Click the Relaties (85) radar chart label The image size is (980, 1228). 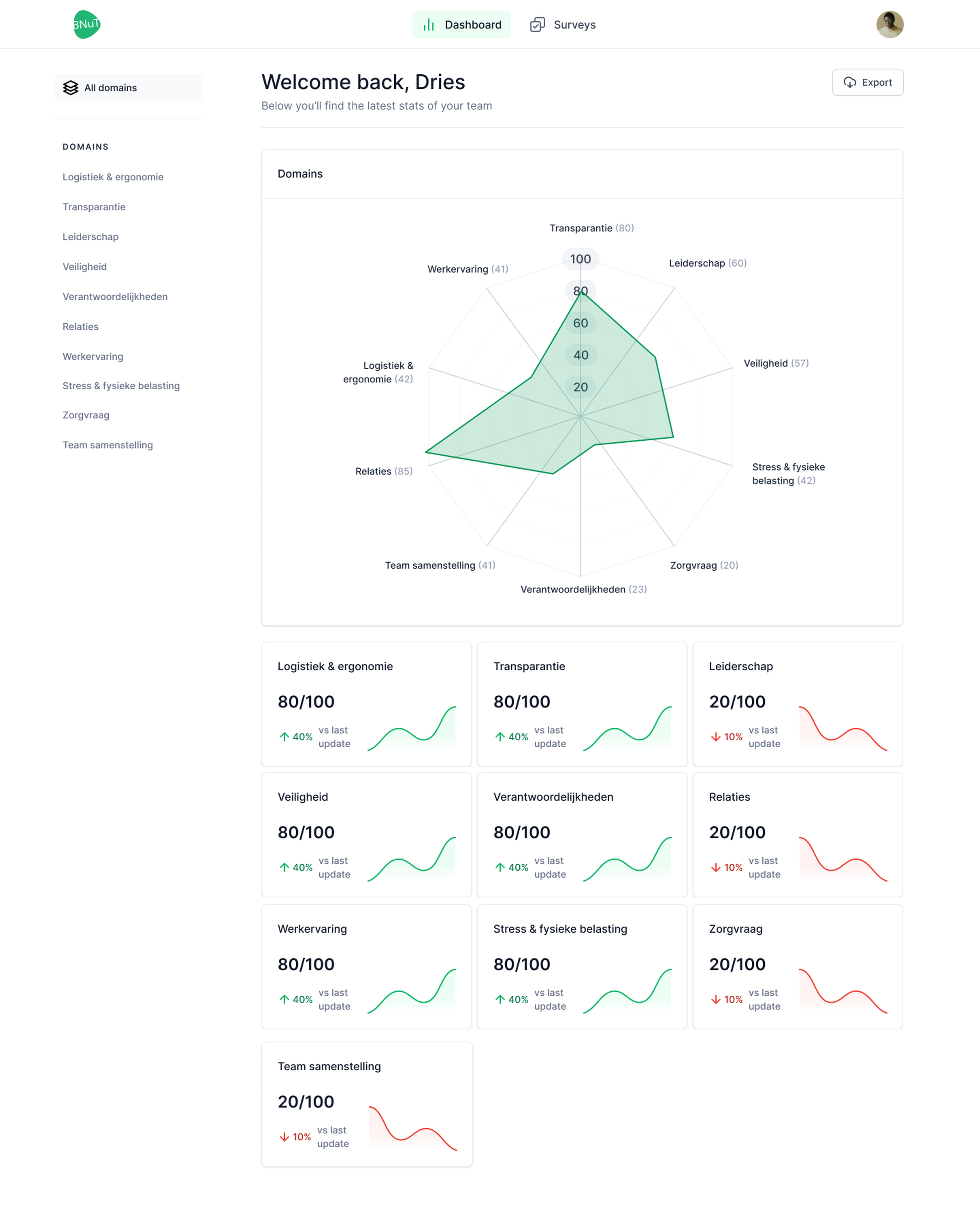click(384, 471)
